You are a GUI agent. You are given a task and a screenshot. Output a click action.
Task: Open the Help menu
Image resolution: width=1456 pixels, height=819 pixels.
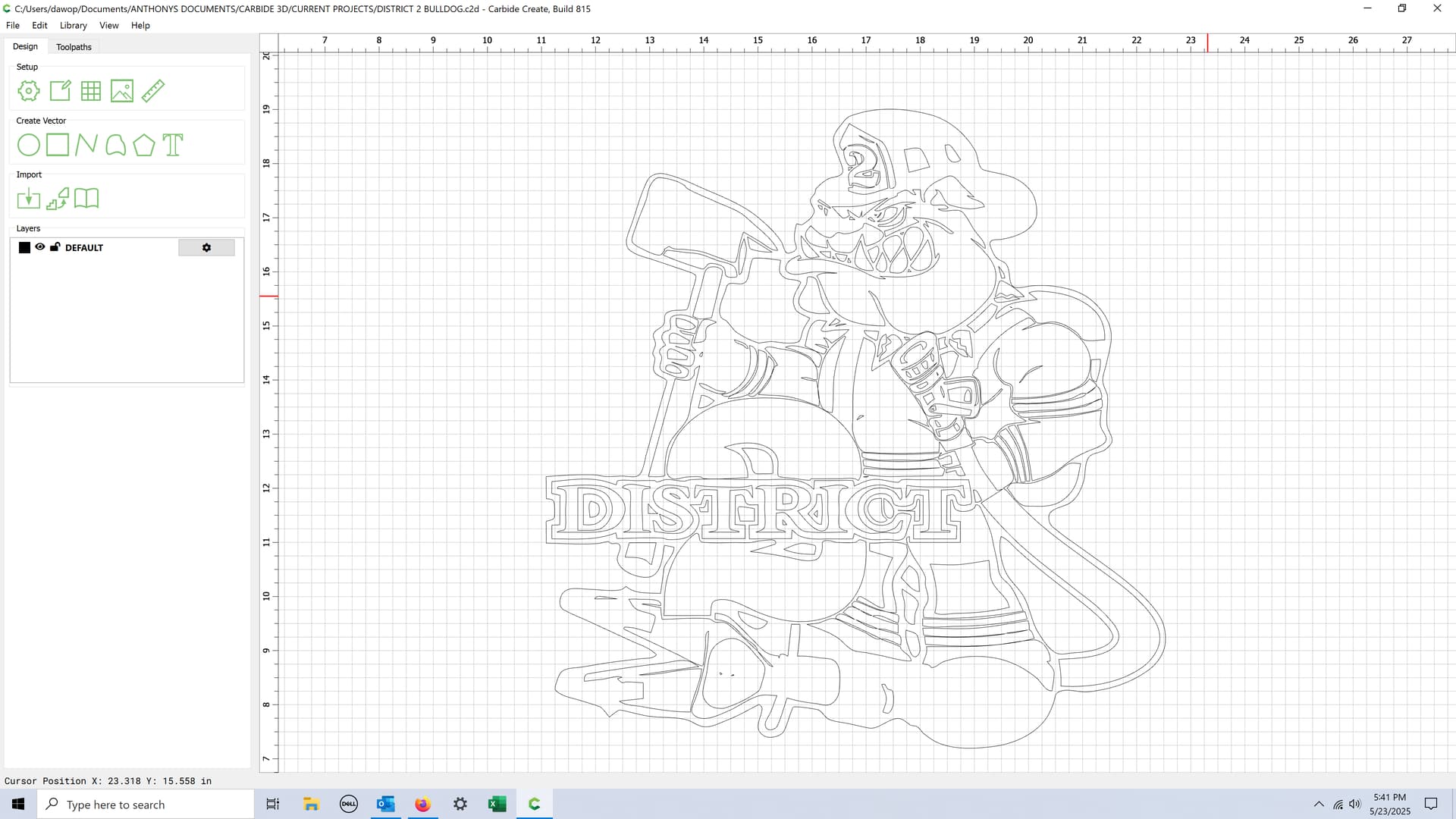(140, 25)
